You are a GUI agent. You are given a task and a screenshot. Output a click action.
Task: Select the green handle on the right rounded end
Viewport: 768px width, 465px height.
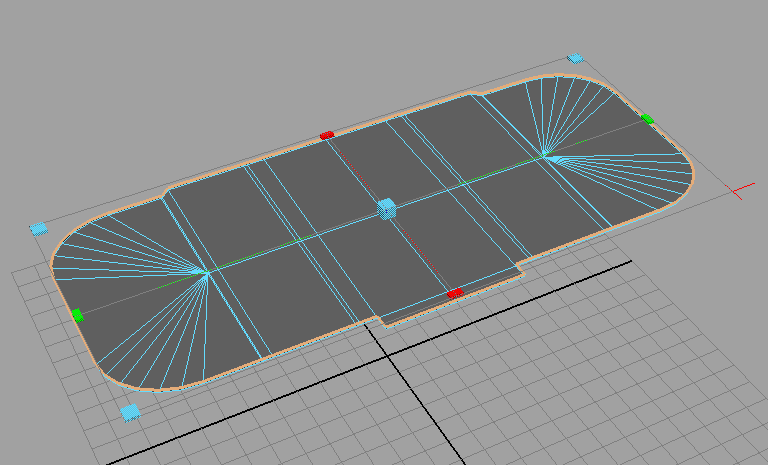coord(648,119)
